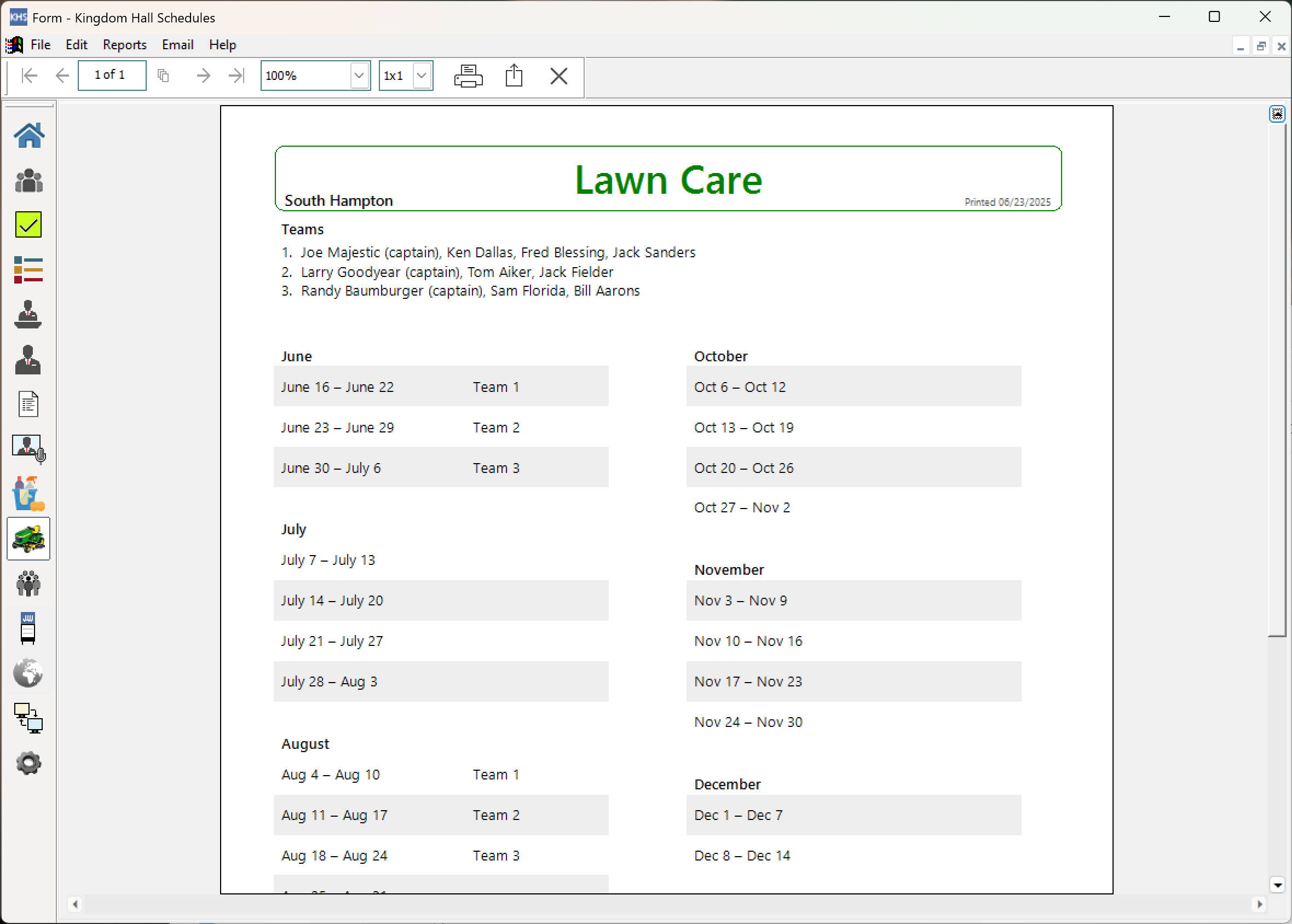Click the export/share icon in the toolbar

[x=514, y=76]
